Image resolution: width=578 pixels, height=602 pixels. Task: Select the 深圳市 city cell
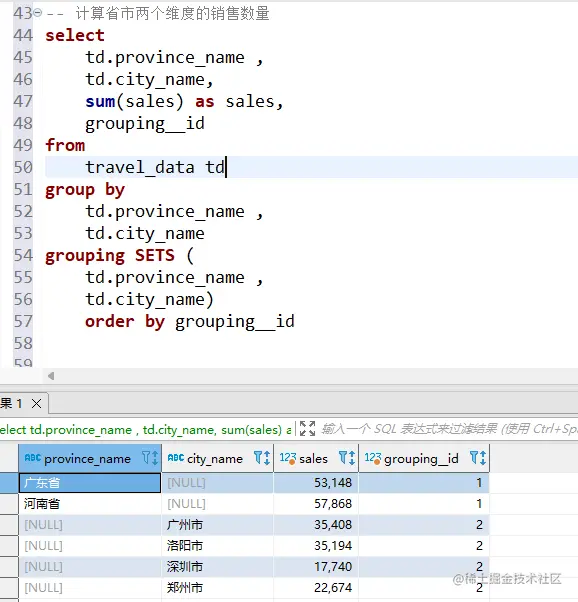[x=217, y=567]
